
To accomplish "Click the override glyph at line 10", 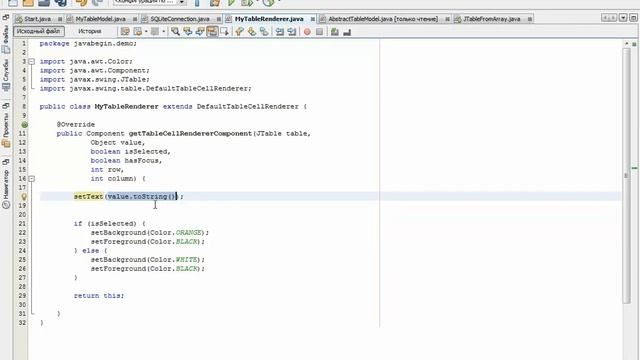I will pyautogui.click(x=24, y=124).
